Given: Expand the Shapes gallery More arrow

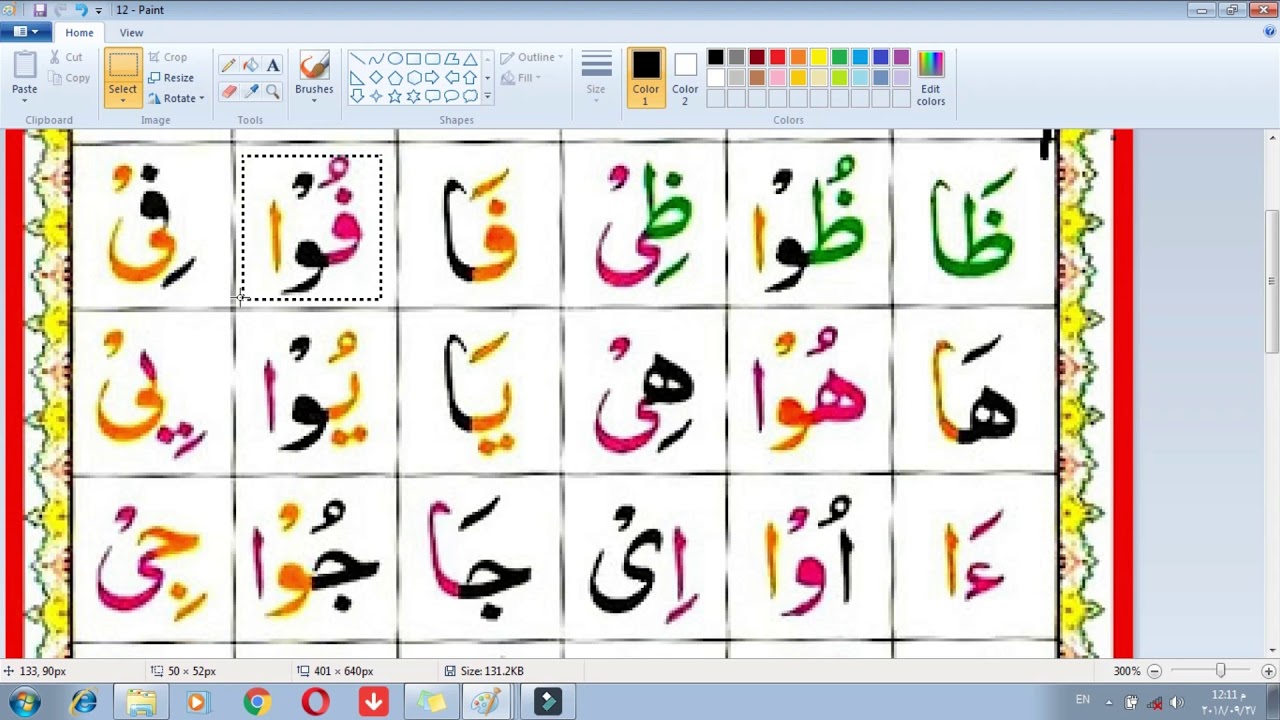Looking at the screenshot, I should pos(487,97).
